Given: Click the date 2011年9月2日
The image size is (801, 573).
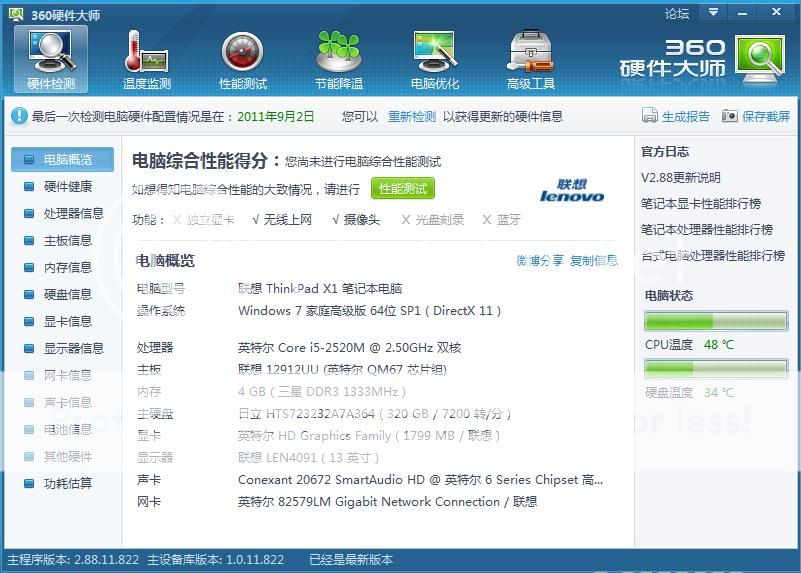Looking at the screenshot, I should tap(276, 116).
